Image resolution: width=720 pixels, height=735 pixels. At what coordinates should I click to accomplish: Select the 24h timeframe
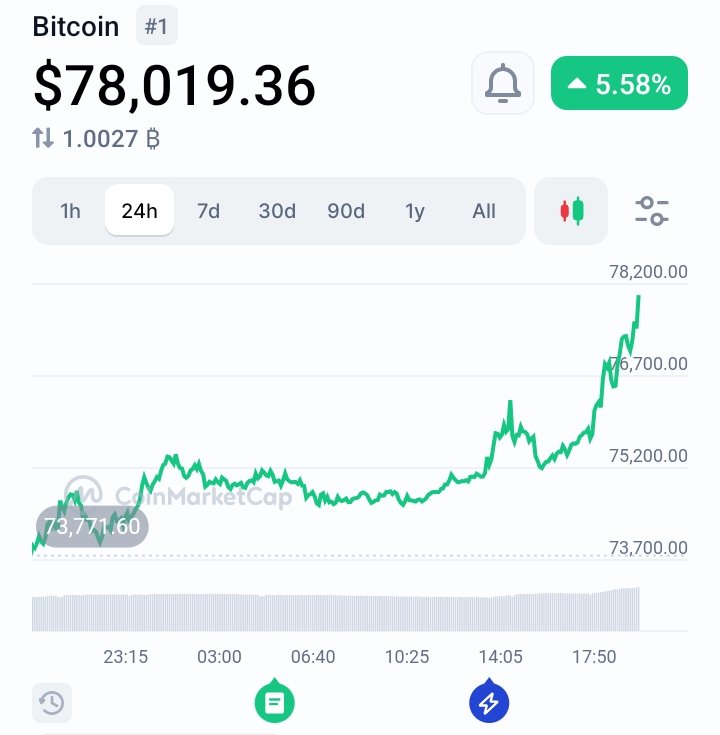coord(139,211)
